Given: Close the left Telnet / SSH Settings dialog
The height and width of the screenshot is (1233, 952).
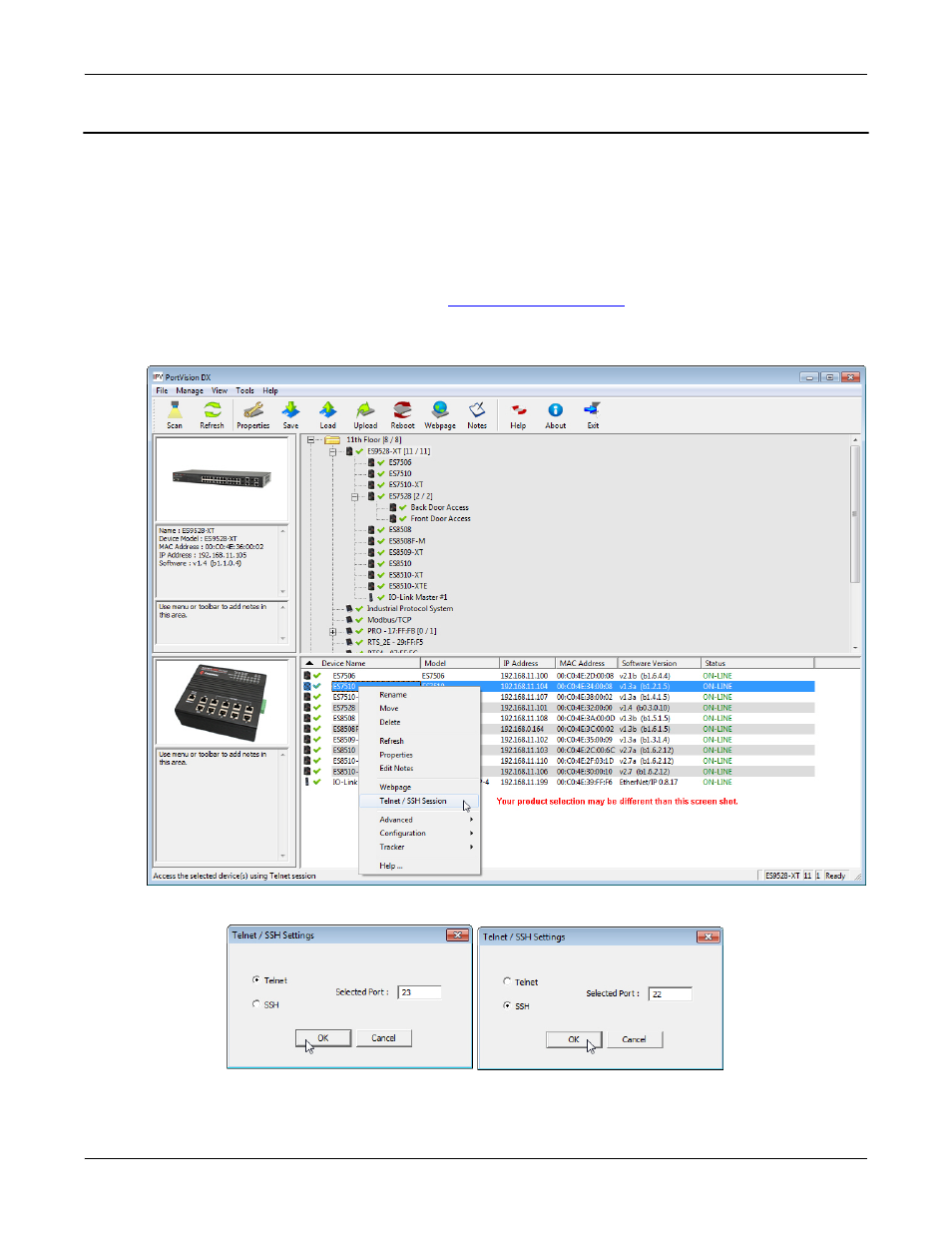Looking at the screenshot, I should [457, 935].
